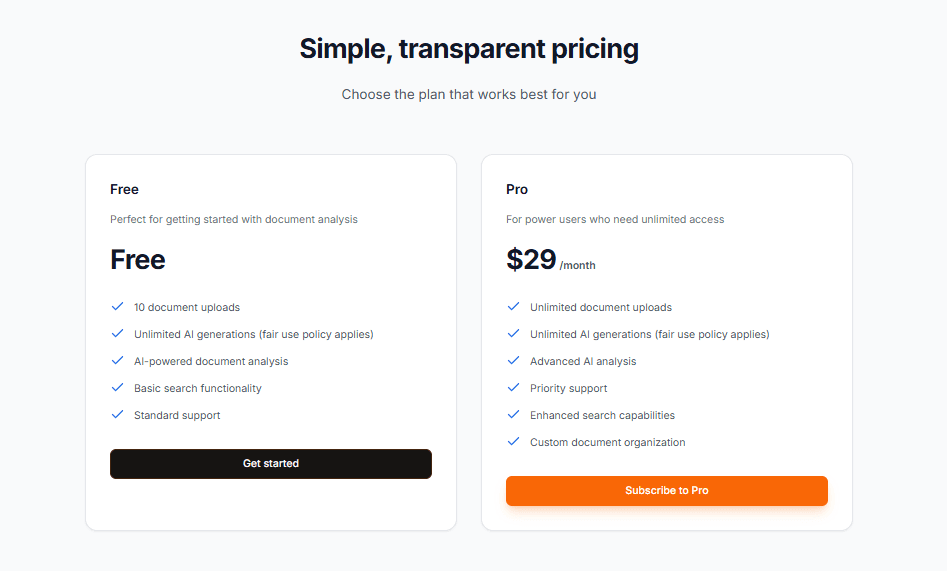Click the Pro plan's fair use policy text
The height and width of the screenshot is (571, 947).
pyautogui.click(x=712, y=334)
